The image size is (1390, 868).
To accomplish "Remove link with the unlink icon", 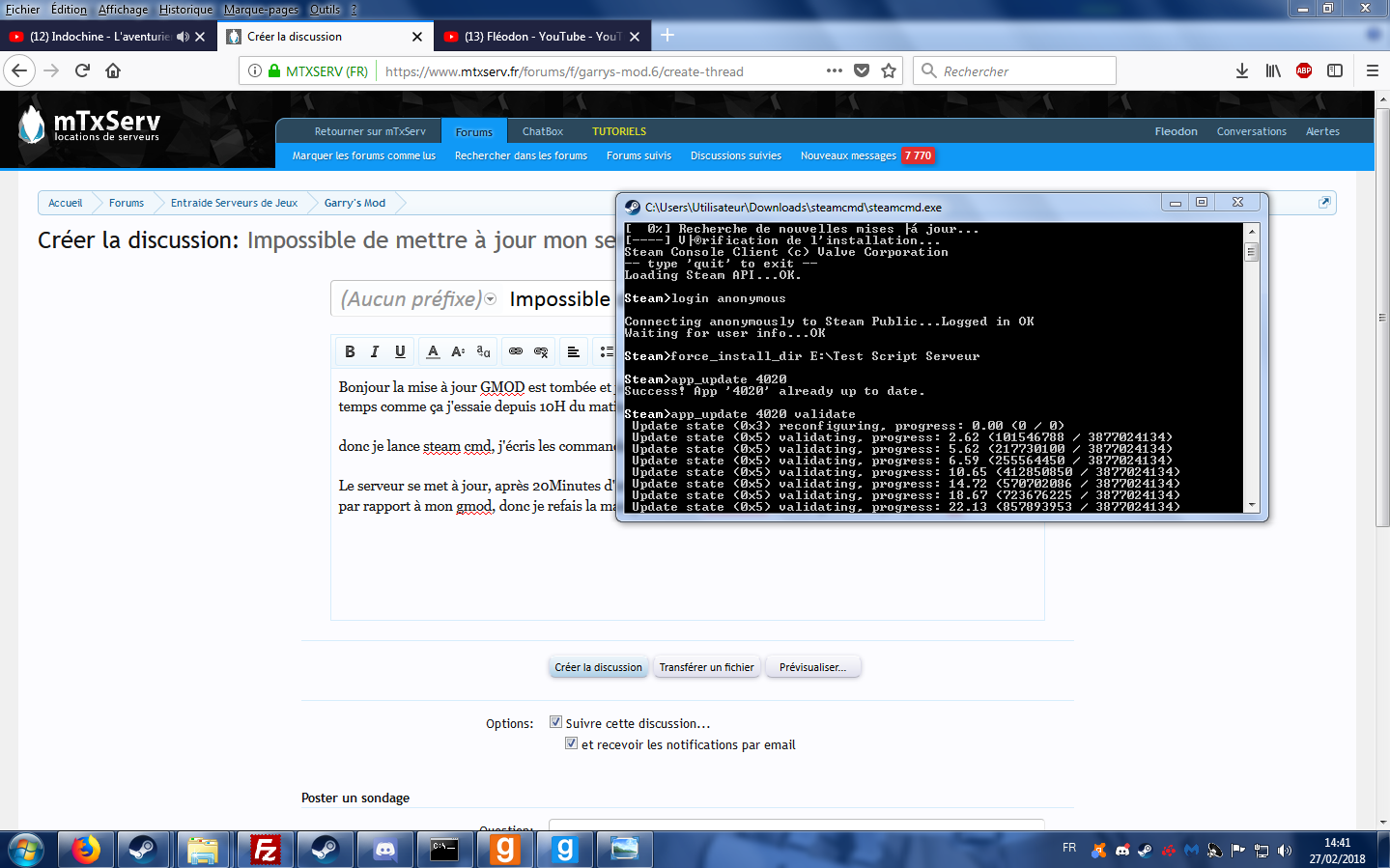I will 541,351.
